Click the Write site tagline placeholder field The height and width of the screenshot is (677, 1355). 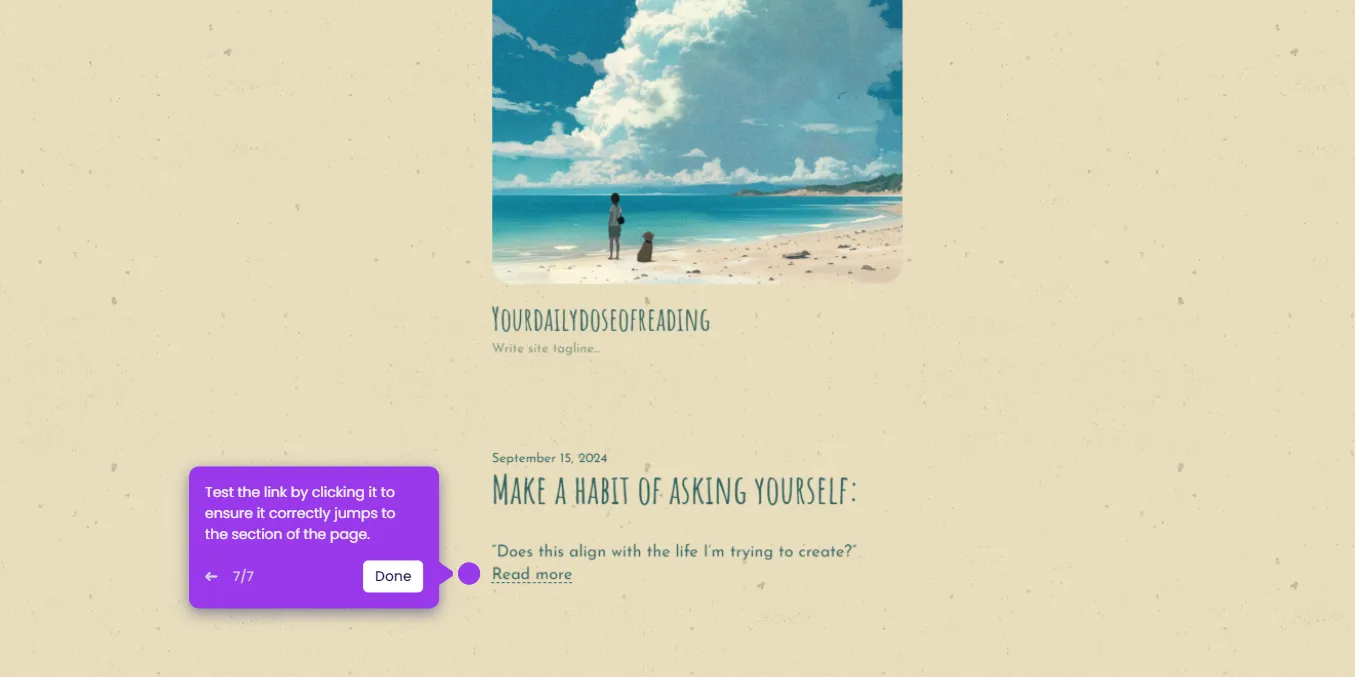pyautogui.click(x=546, y=349)
